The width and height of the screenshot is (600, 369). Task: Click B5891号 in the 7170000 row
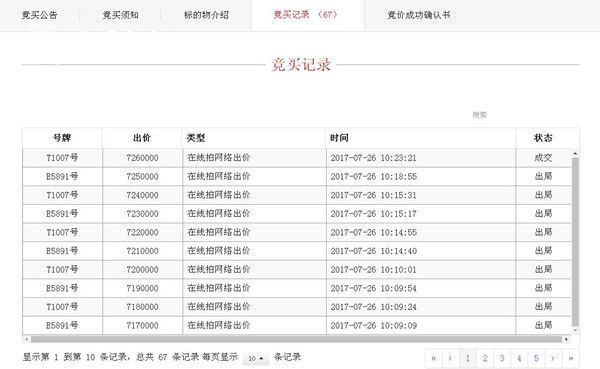pyautogui.click(x=62, y=325)
